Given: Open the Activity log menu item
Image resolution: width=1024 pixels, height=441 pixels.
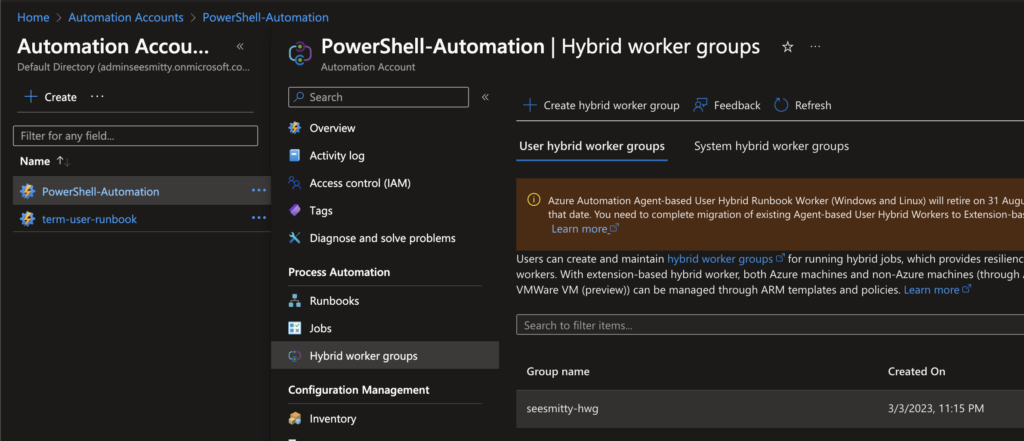Looking at the screenshot, I should coord(337,155).
